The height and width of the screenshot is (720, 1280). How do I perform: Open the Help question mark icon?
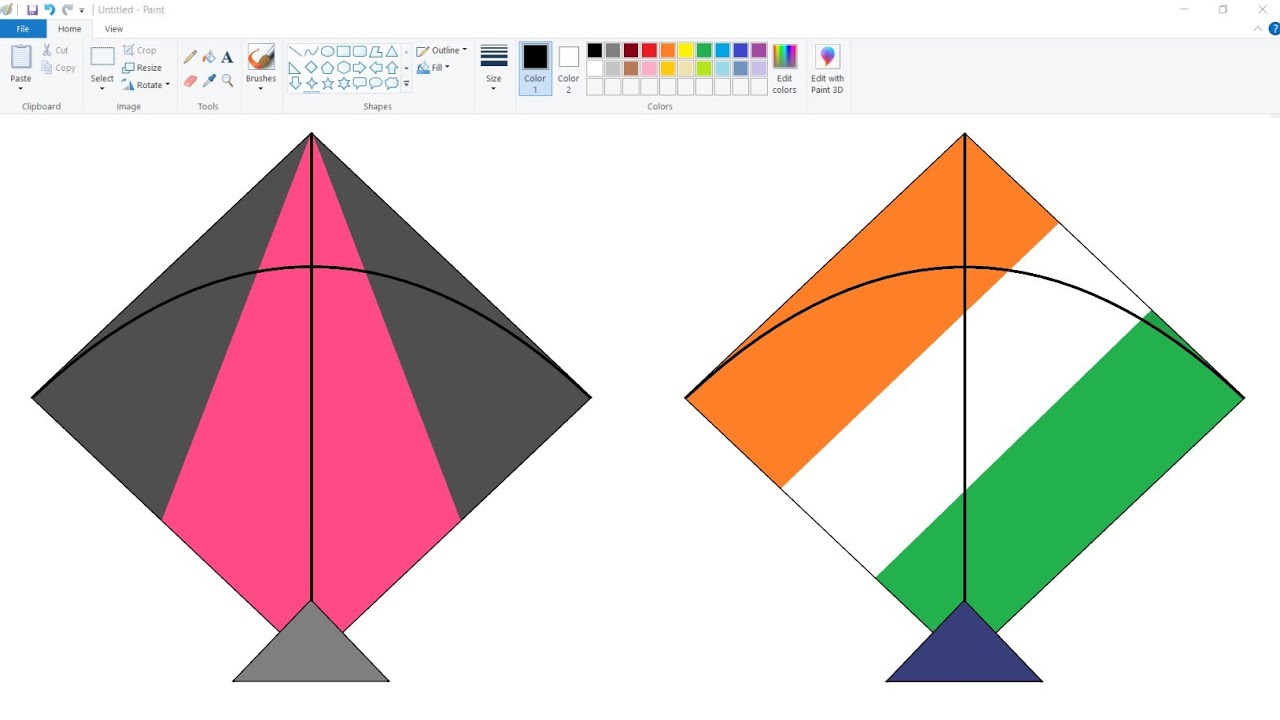(x=1274, y=29)
